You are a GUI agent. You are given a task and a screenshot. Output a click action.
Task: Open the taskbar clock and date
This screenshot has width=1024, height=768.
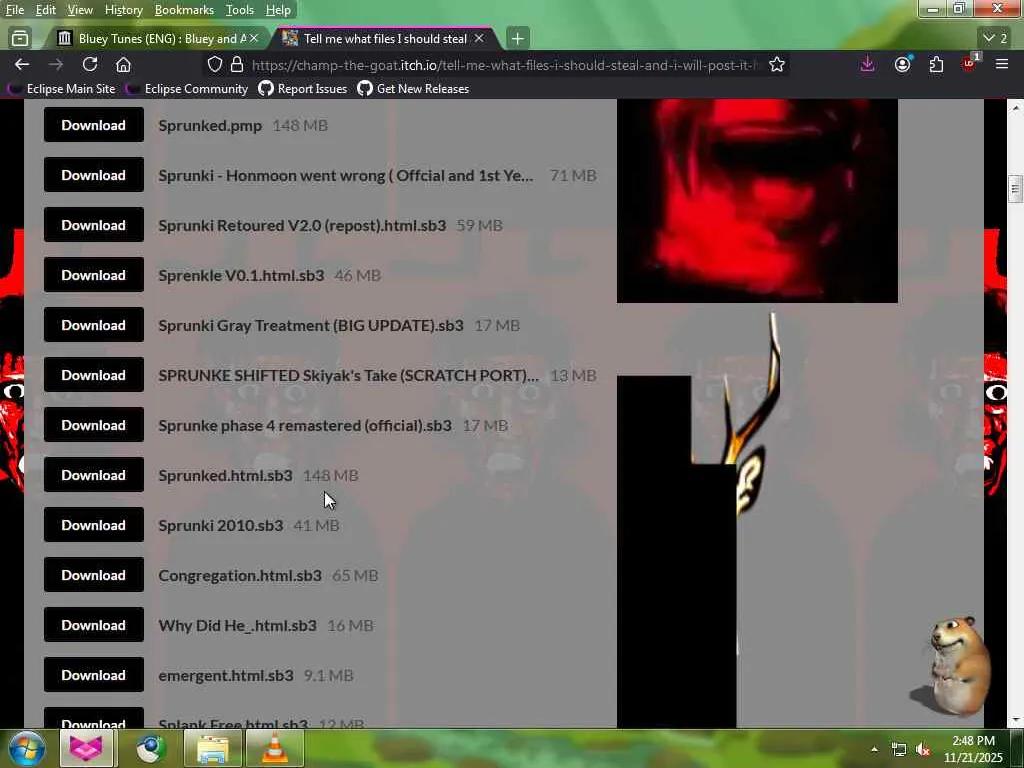(973, 749)
